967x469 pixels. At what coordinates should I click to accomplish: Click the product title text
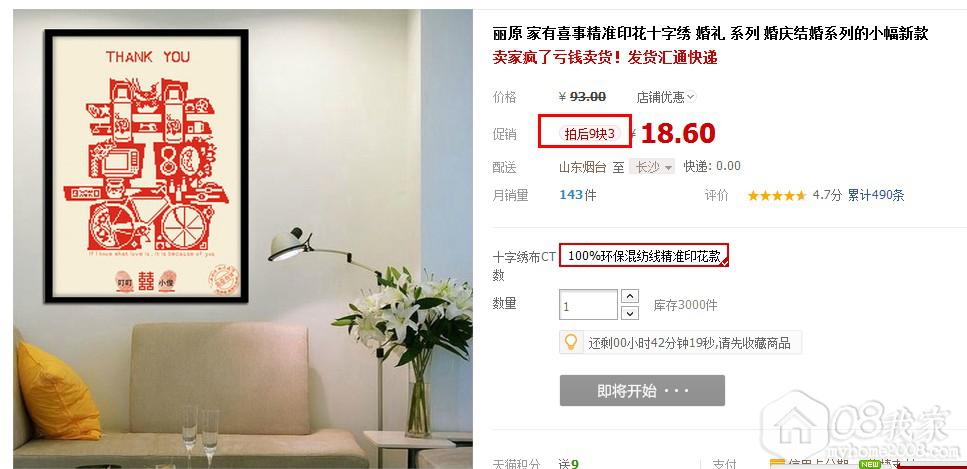tap(710, 33)
